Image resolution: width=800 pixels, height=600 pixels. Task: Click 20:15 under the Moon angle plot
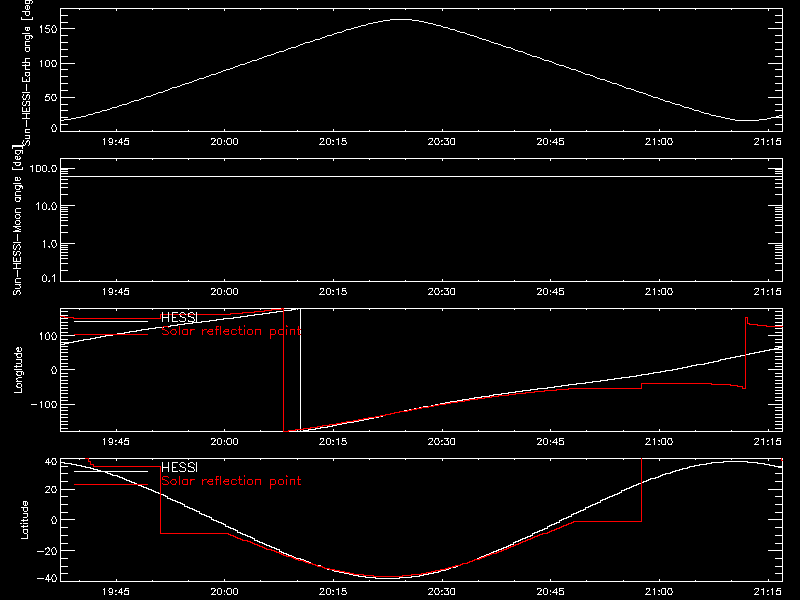pos(333,292)
